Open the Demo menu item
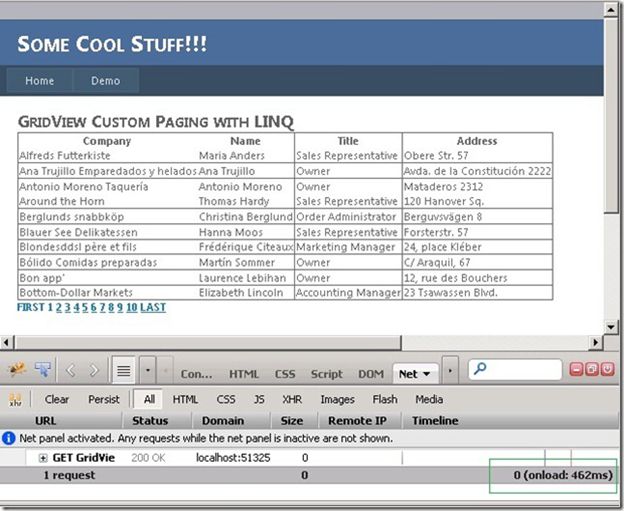Viewport: 624px width, 511px height. pyautogui.click(x=105, y=81)
